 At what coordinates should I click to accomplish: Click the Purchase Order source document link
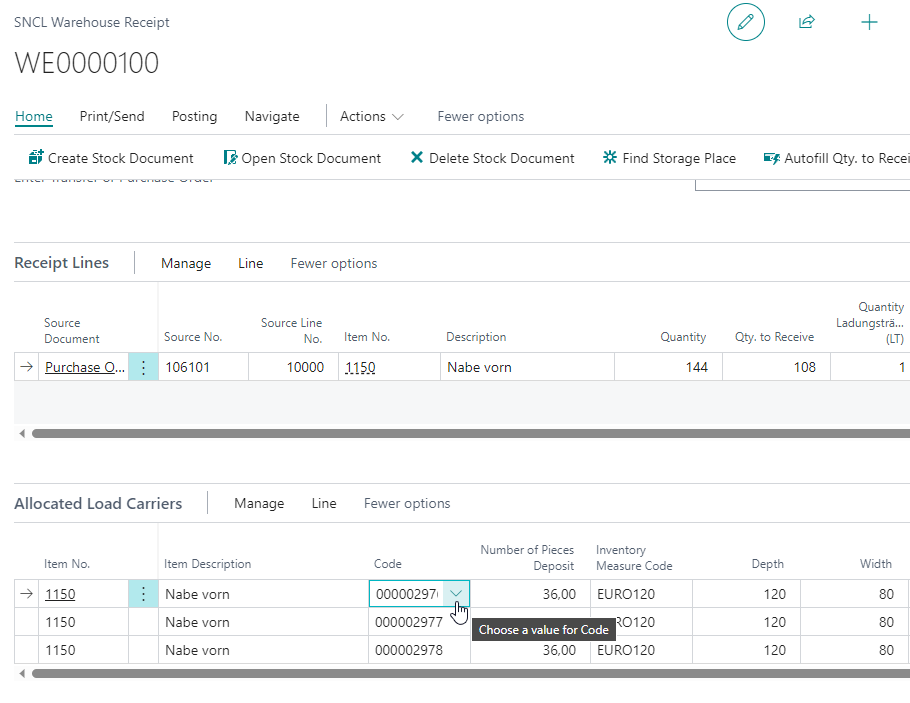coord(86,367)
